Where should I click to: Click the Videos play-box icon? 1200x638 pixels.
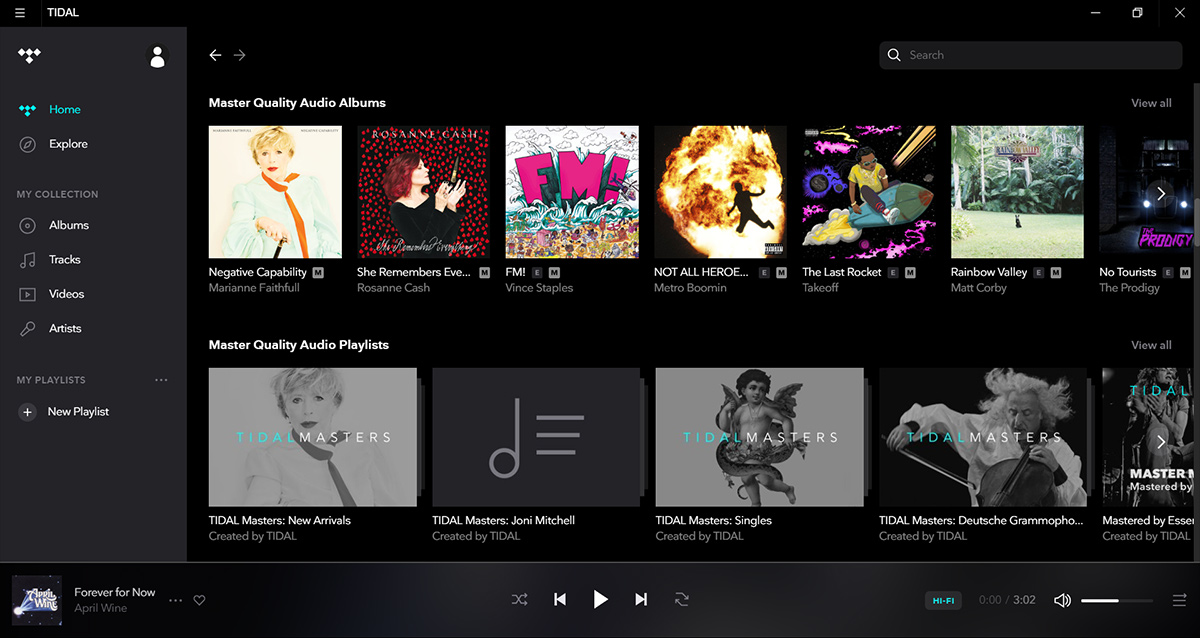click(x=28, y=294)
